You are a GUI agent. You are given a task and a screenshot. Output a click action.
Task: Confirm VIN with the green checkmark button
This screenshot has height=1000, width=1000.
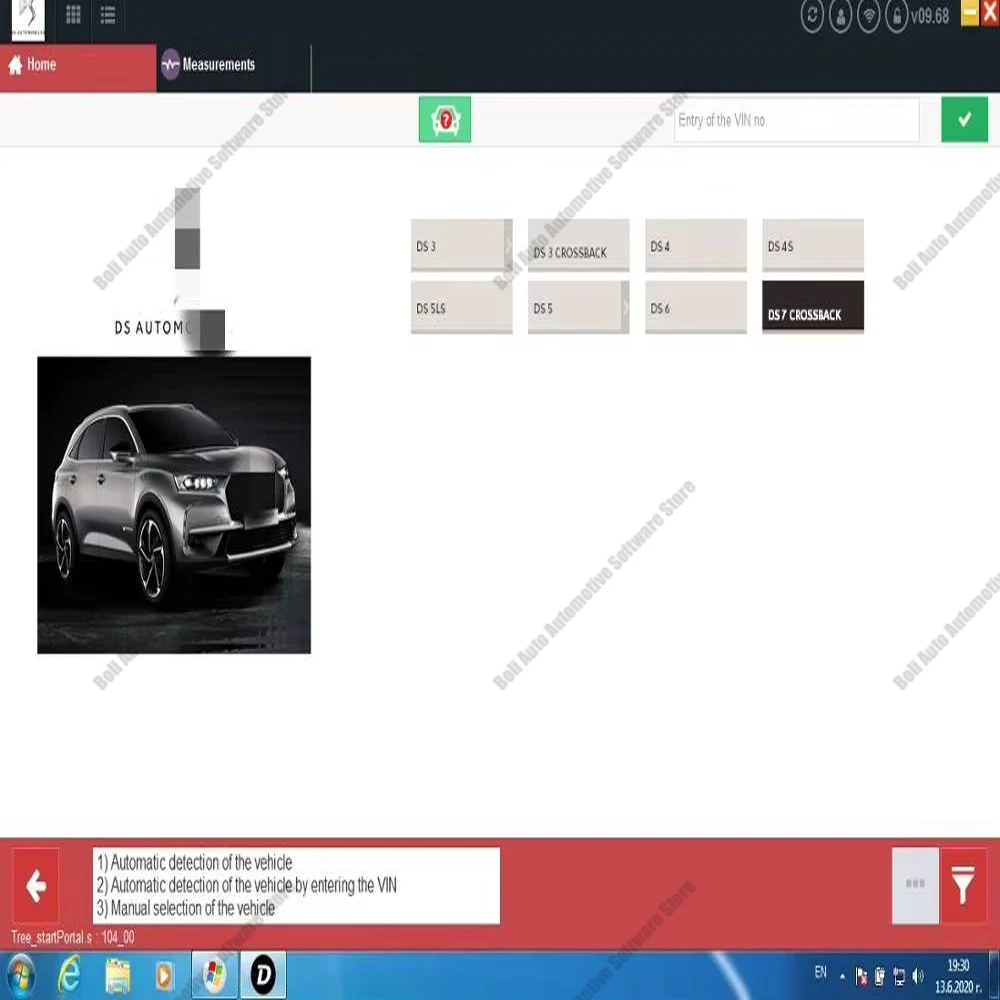tap(964, 119)
